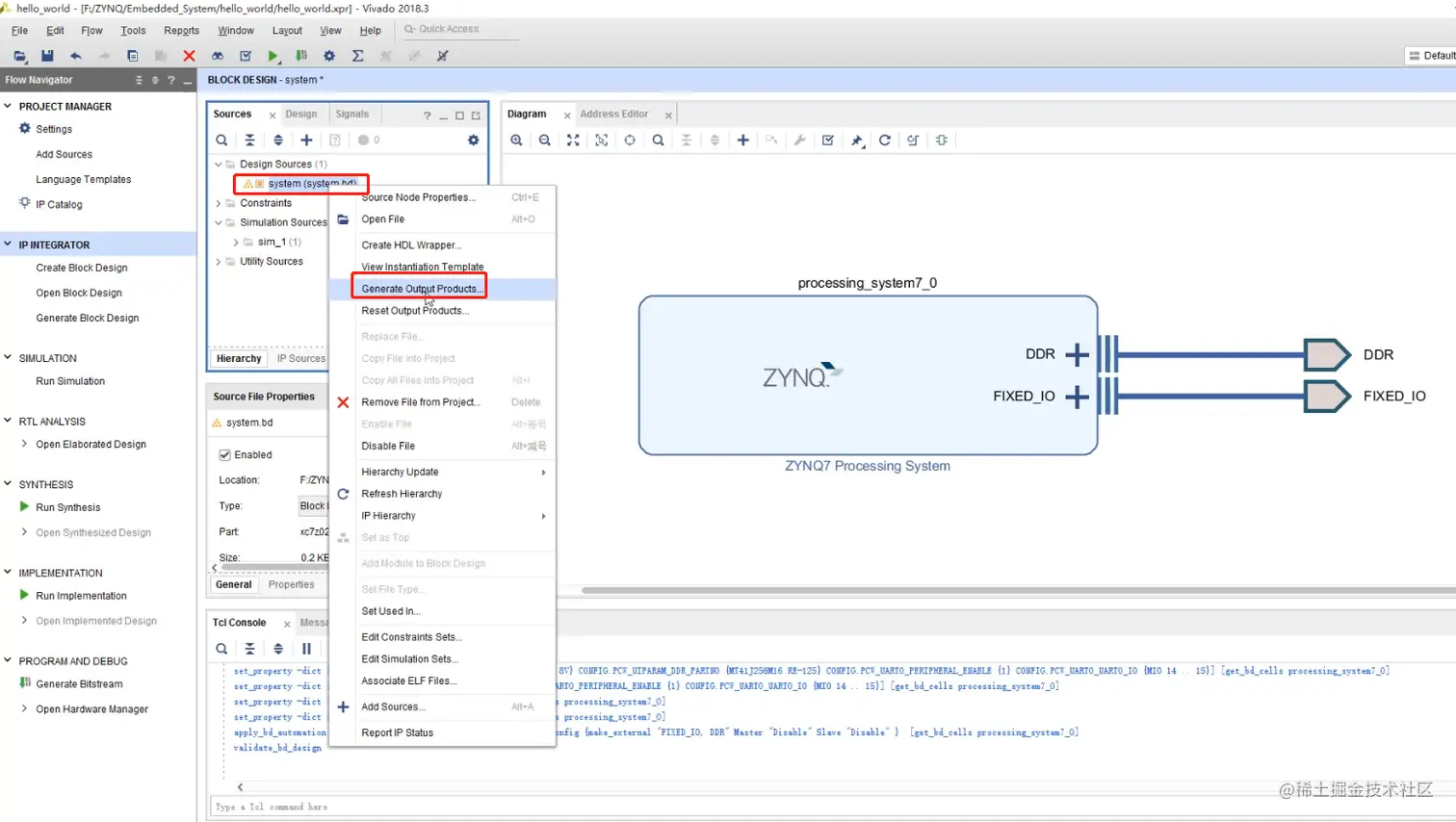This screenshot has width=1456, height=822.
Task: Click Validate Design checkmark icon in Diagram toolbar
Action: click(827, 141)
